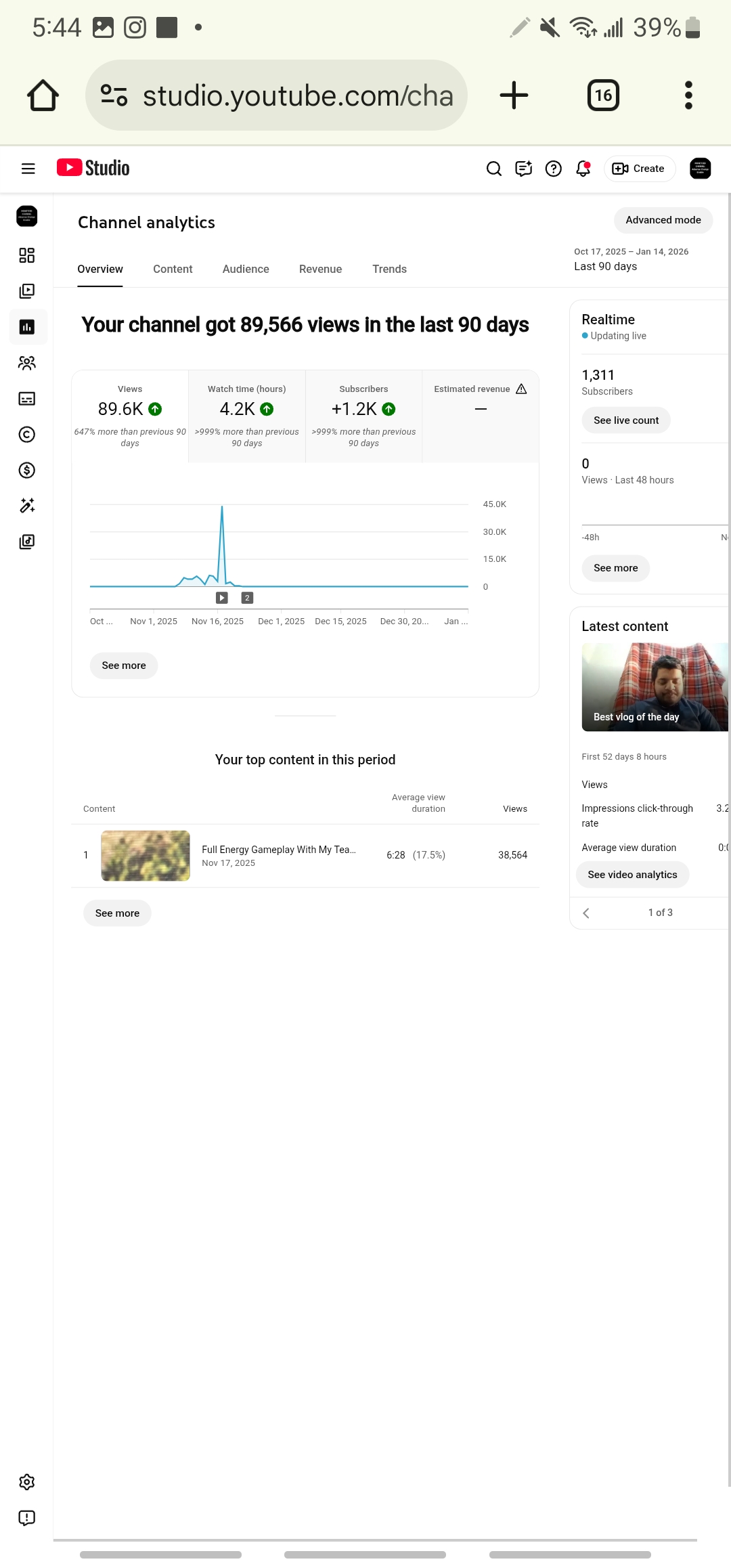Open Copyright icon in sidebar
Viewport: 731px width, 1568px height.
[x=27, y=435]
